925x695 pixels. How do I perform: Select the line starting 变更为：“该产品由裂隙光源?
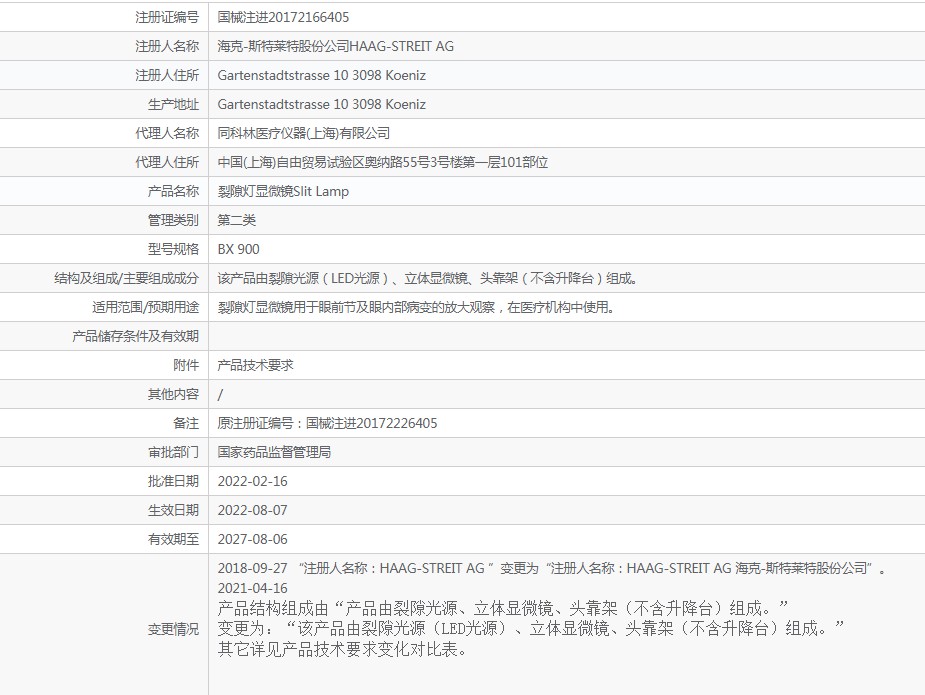point(531,628)
